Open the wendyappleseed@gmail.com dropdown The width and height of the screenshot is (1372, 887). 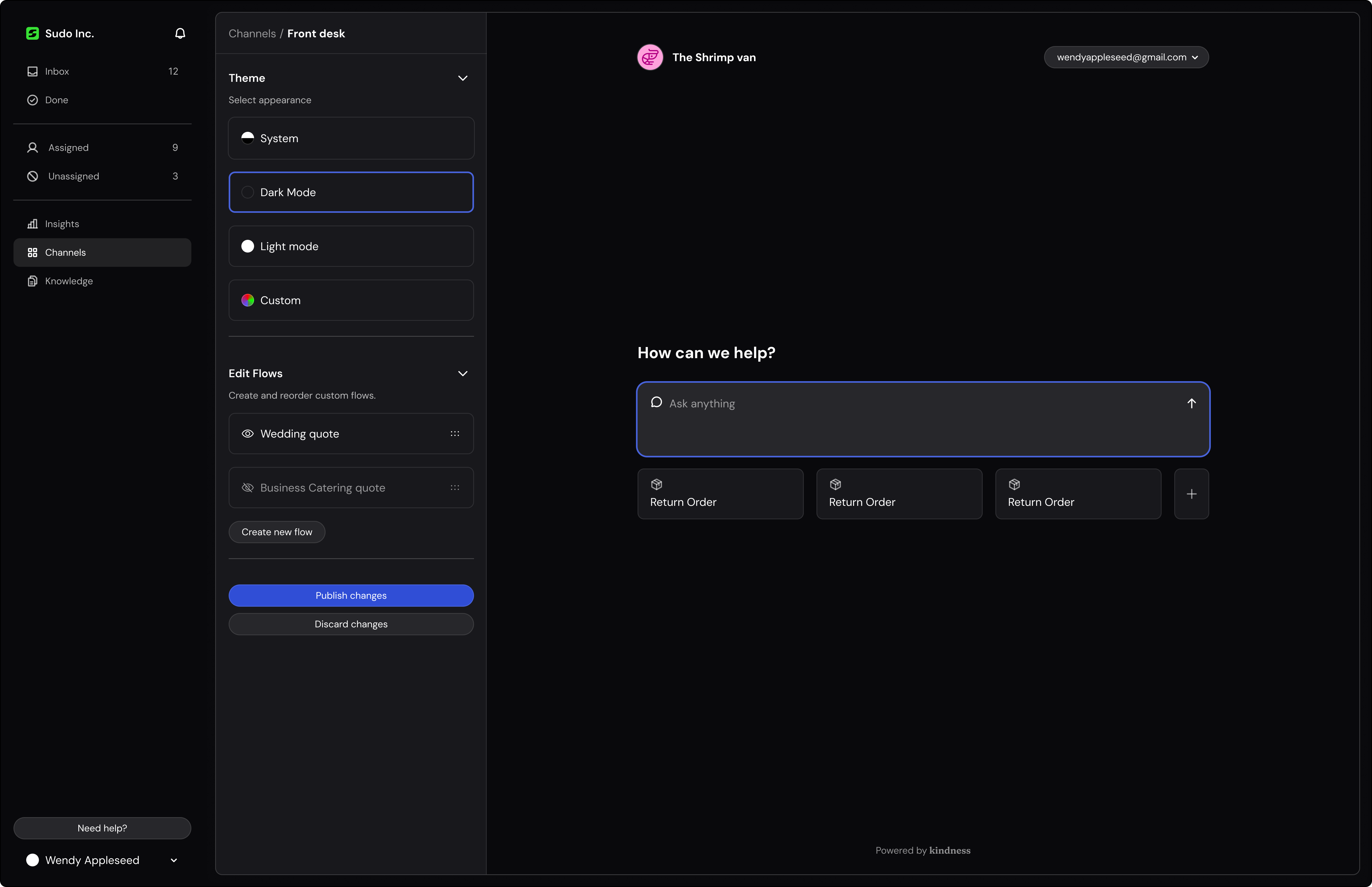1126,57
